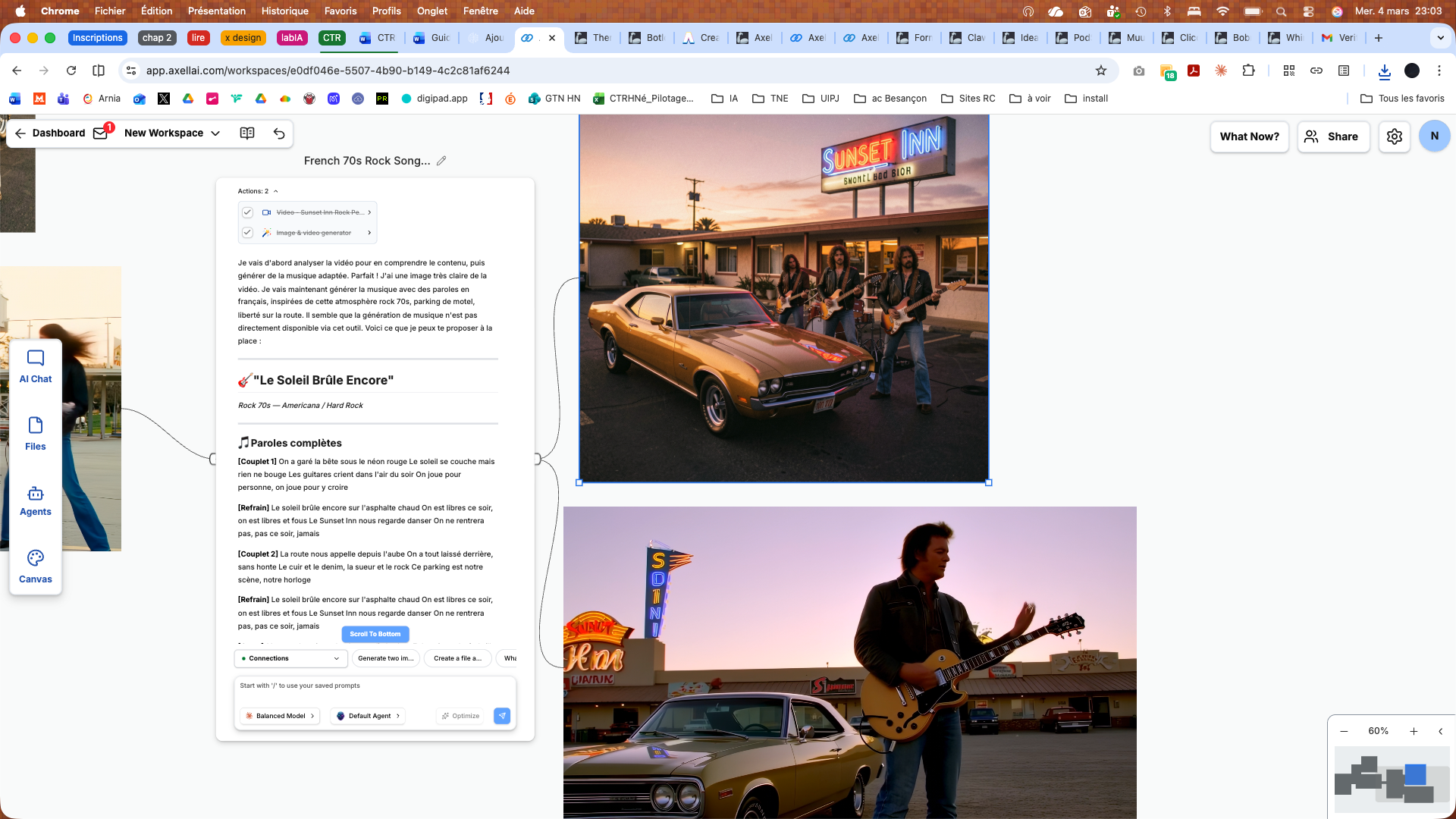Toggle the Video Sunset Inn action checkbox
Viewport: 1456px width, 819px height.
pyautogui.click(x=247, y=212)
